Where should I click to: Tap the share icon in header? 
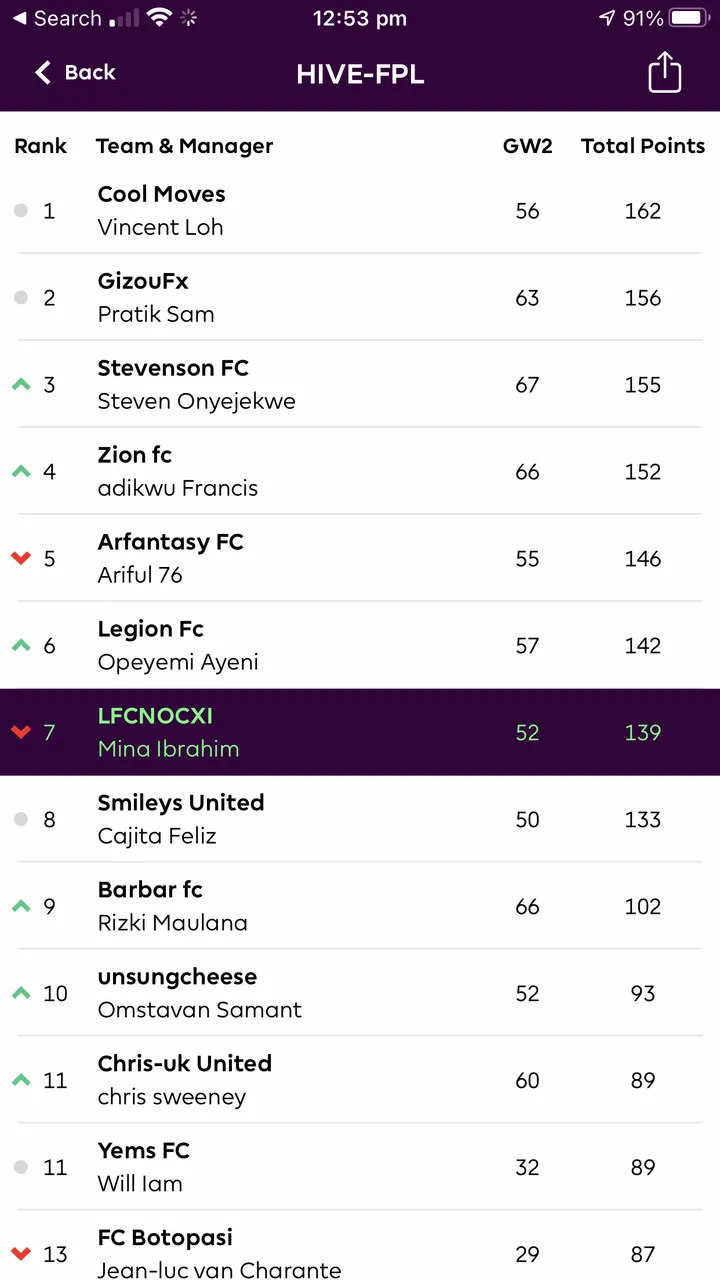pyautogui.click(x=665, y=73)
